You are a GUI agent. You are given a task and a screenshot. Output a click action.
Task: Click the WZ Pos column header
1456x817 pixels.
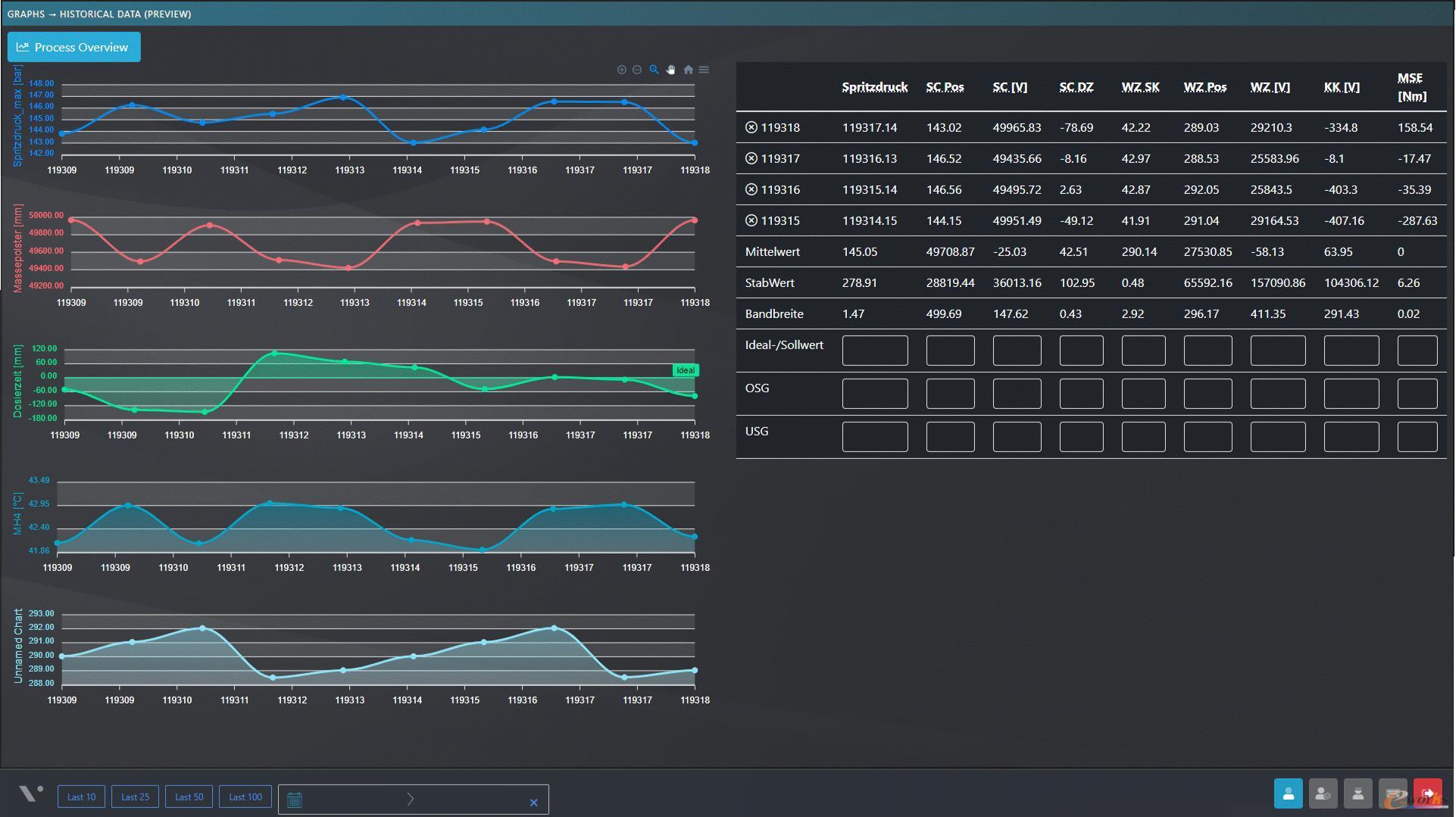pyautogui.click(x=1204, y=87)
